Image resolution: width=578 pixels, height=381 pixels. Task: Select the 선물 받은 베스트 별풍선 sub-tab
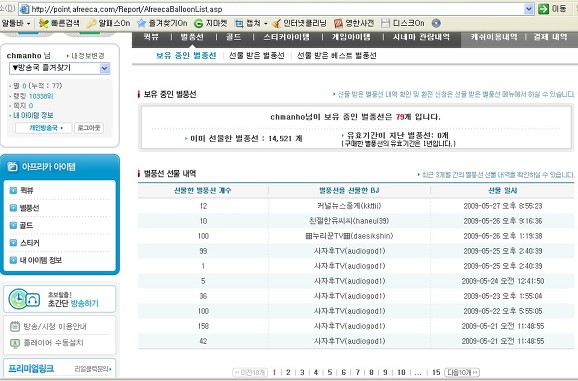coord(337,55)
